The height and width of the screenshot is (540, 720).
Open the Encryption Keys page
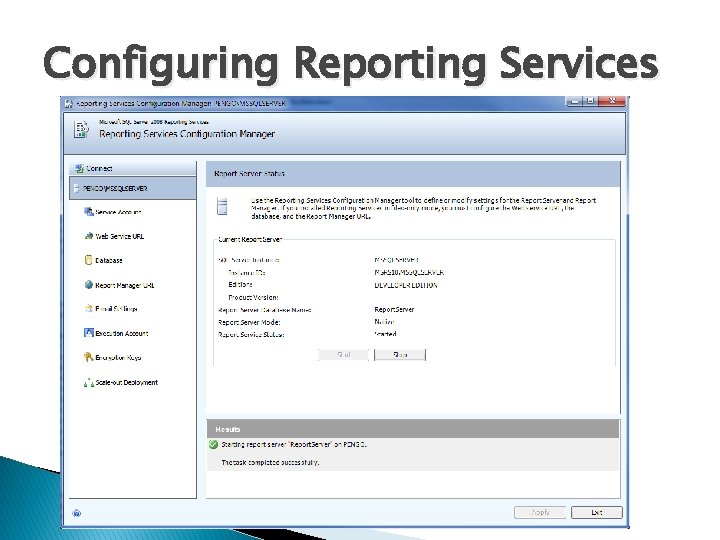click(118, 358)
